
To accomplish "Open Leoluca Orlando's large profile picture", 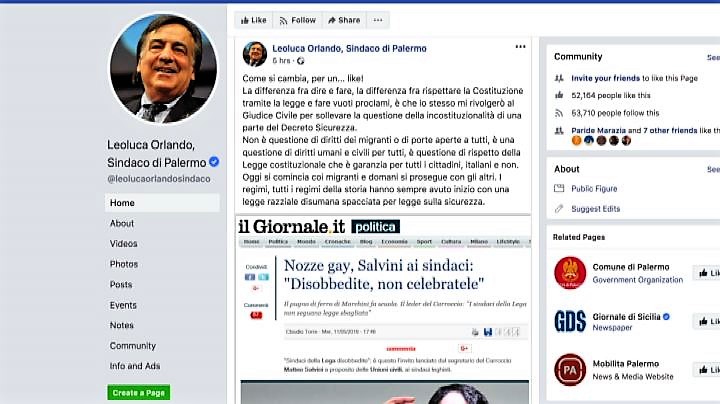I will 163,68.
